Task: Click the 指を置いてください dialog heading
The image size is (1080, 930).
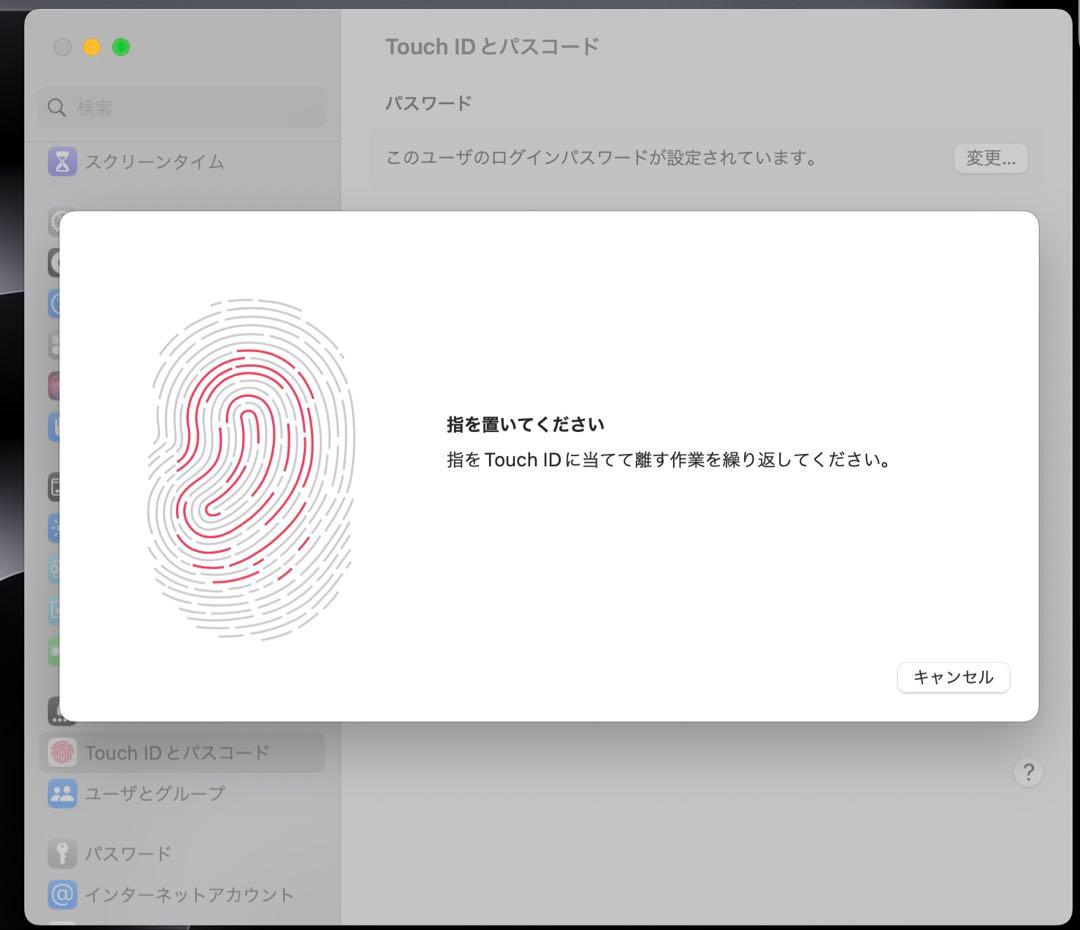Action: click(525, 424)
